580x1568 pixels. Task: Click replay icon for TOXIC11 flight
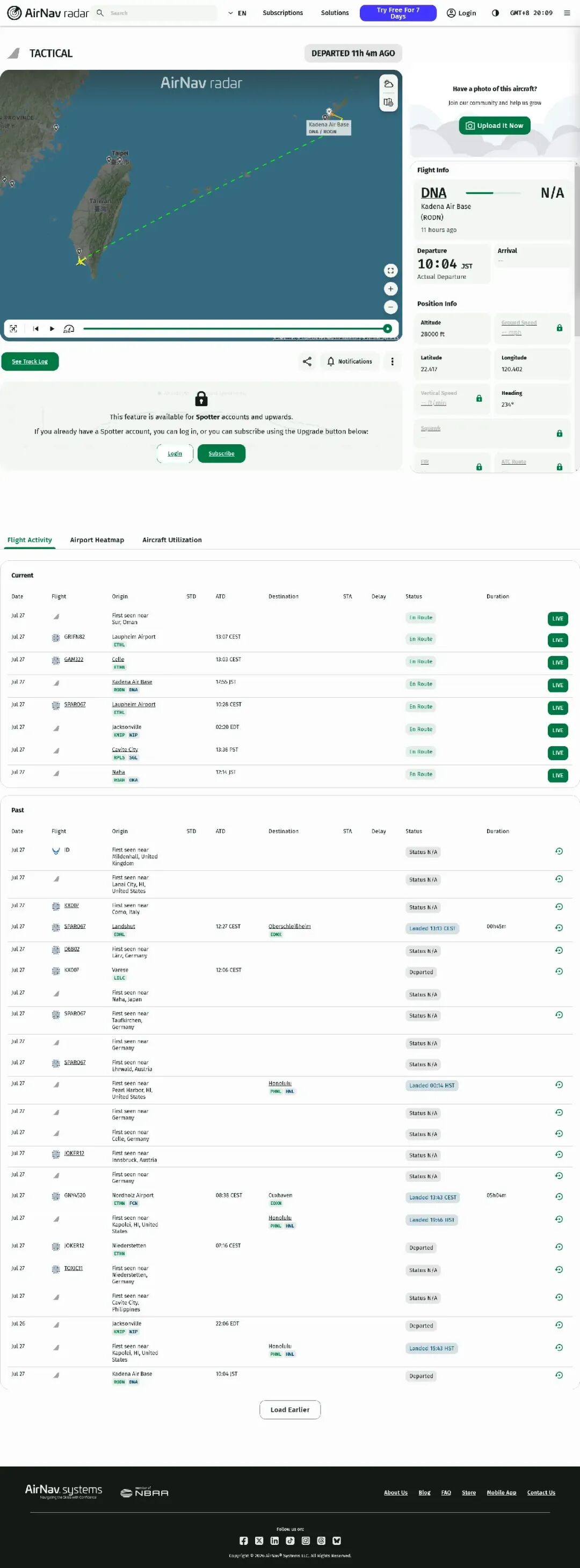[x=559, y=1269]
